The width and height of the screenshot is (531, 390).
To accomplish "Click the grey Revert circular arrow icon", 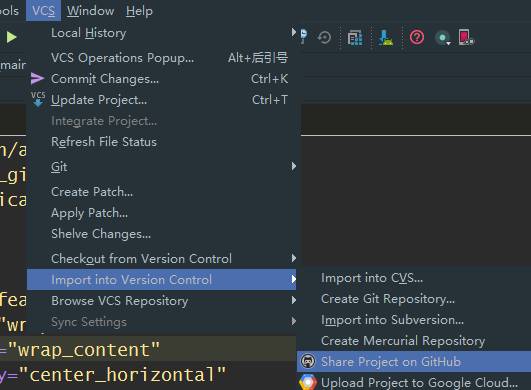I will click(324, 37).
